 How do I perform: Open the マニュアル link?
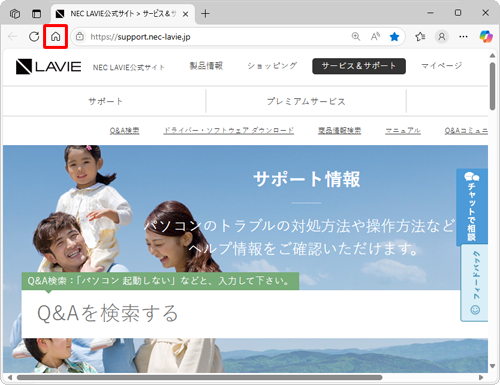pos(403,131)
